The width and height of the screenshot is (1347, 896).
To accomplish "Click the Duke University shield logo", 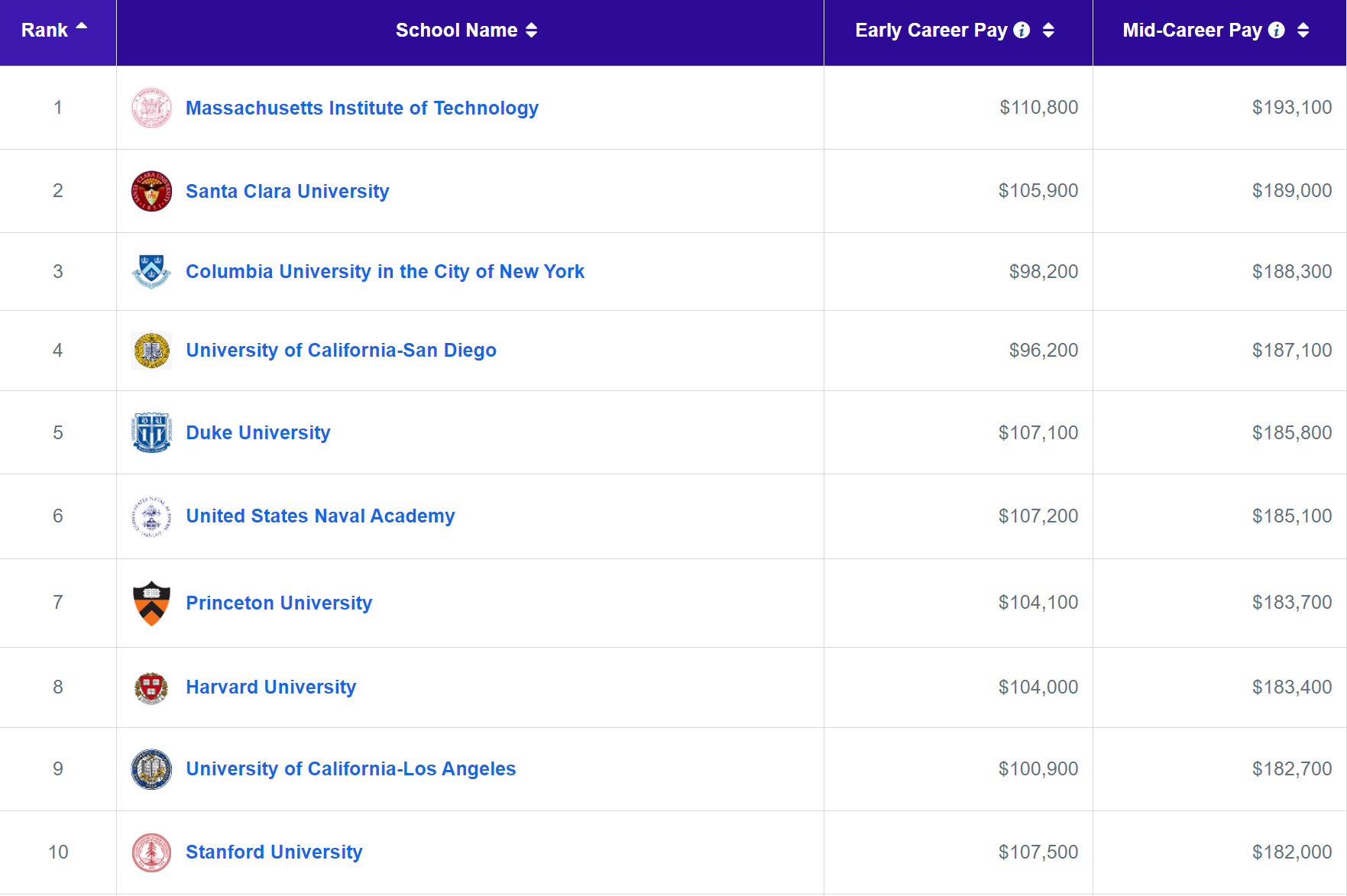I will [151, 432].
